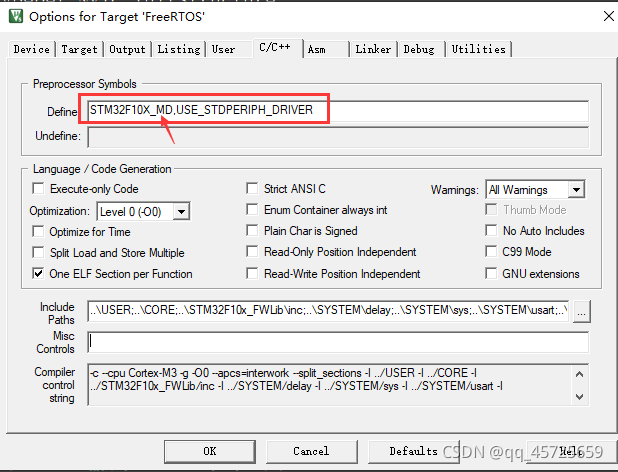618x472 pixels.
Task: Switch to the Linker tab
Action: point(373,50)
